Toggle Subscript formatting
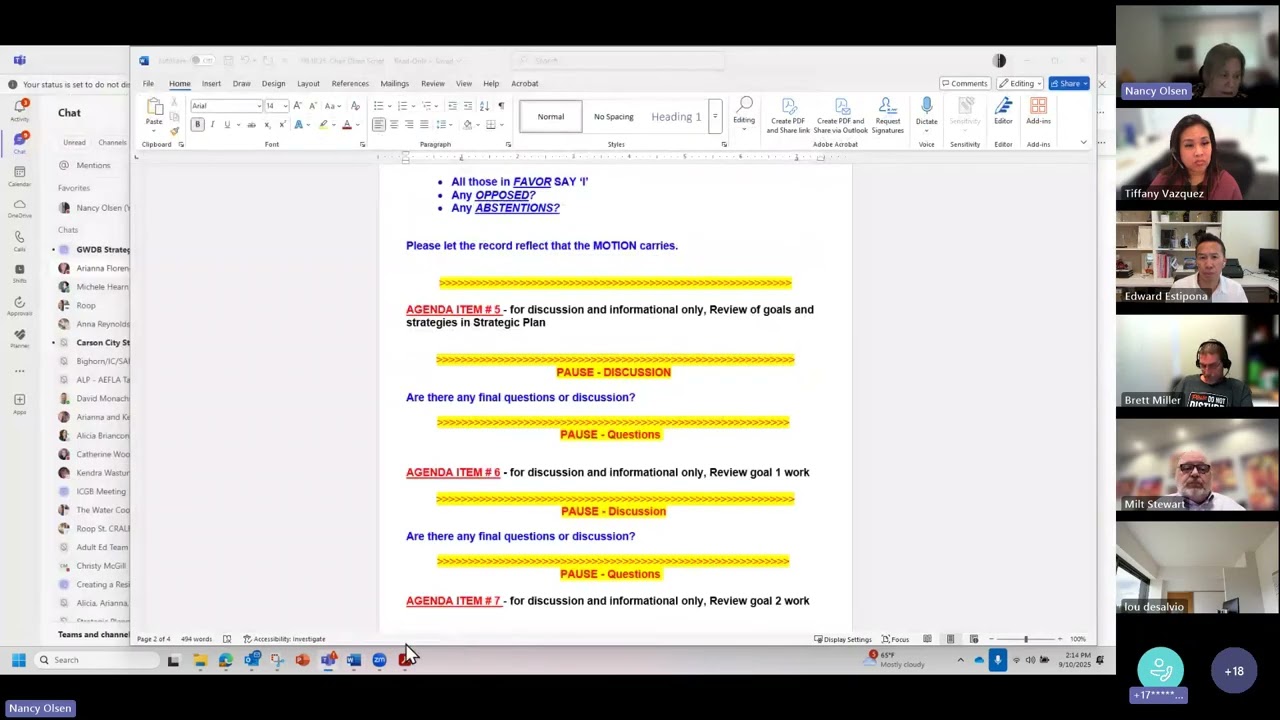Screen dimensions: 1280x720 267,125
